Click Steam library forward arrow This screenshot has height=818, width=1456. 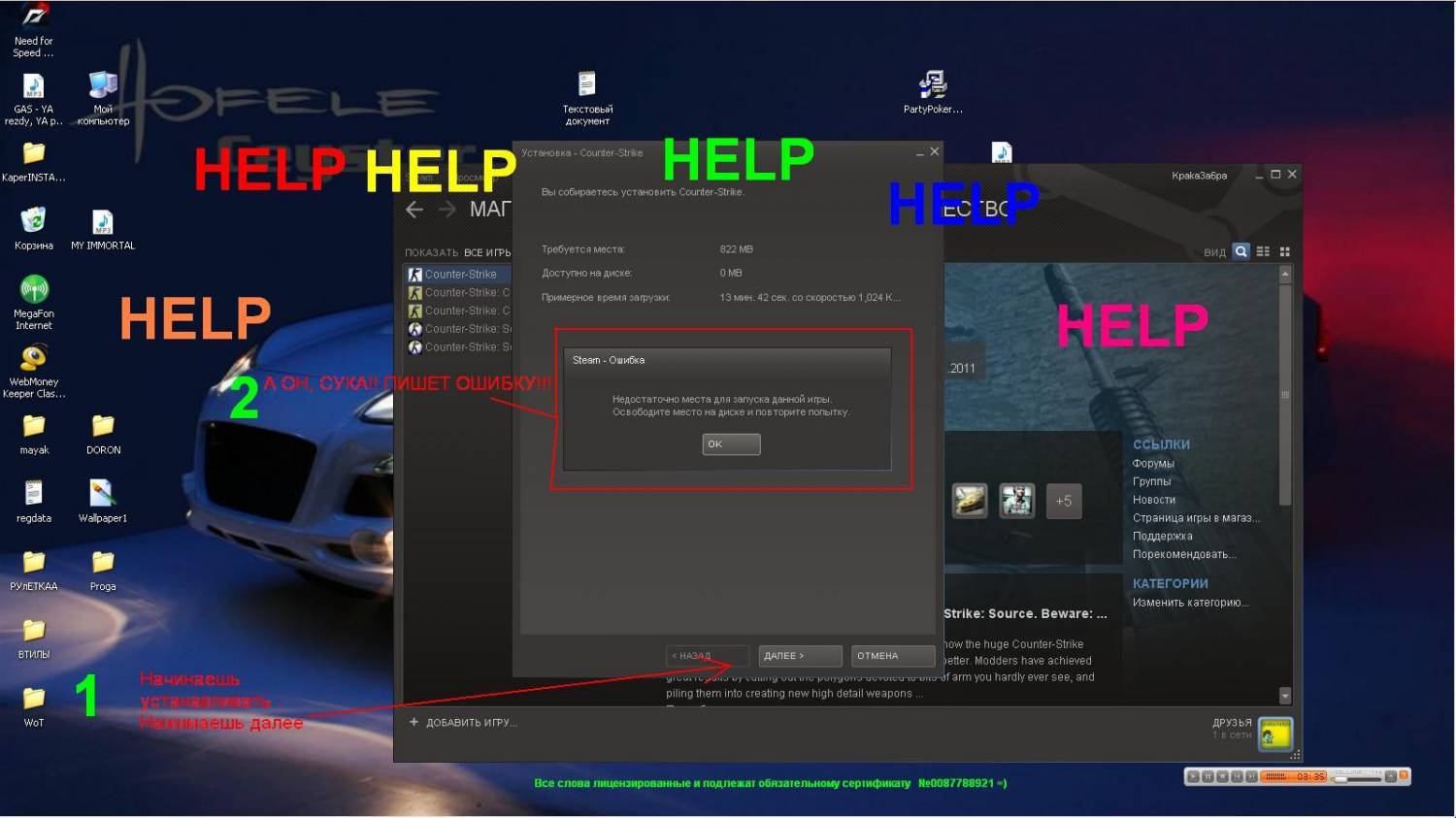[447, 210]
